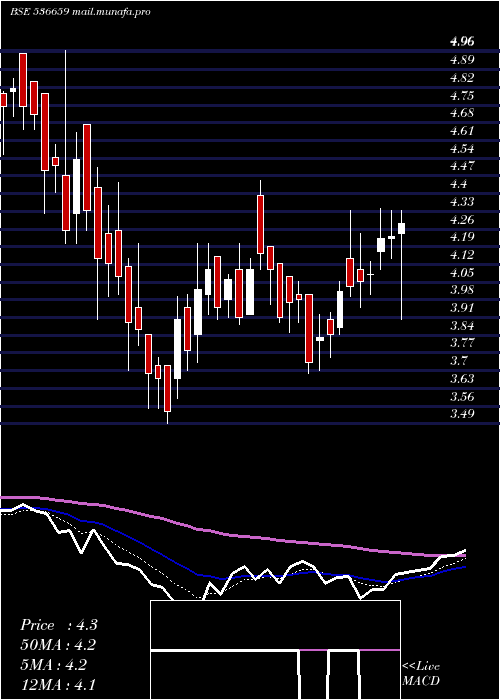The width and height of the screenshot is (500, 700).
Task: Click the 3.77 price axis label
Action: (x=462, y=344)
